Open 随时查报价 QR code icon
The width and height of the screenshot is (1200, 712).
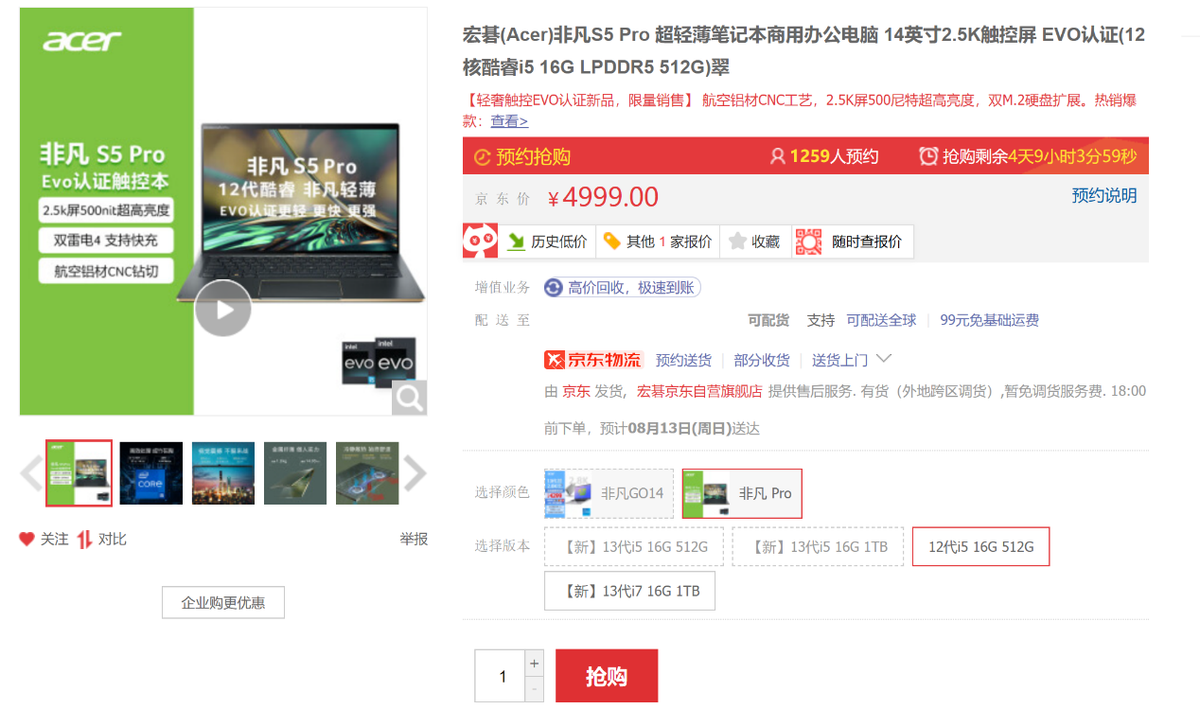(x=808, y=241)
